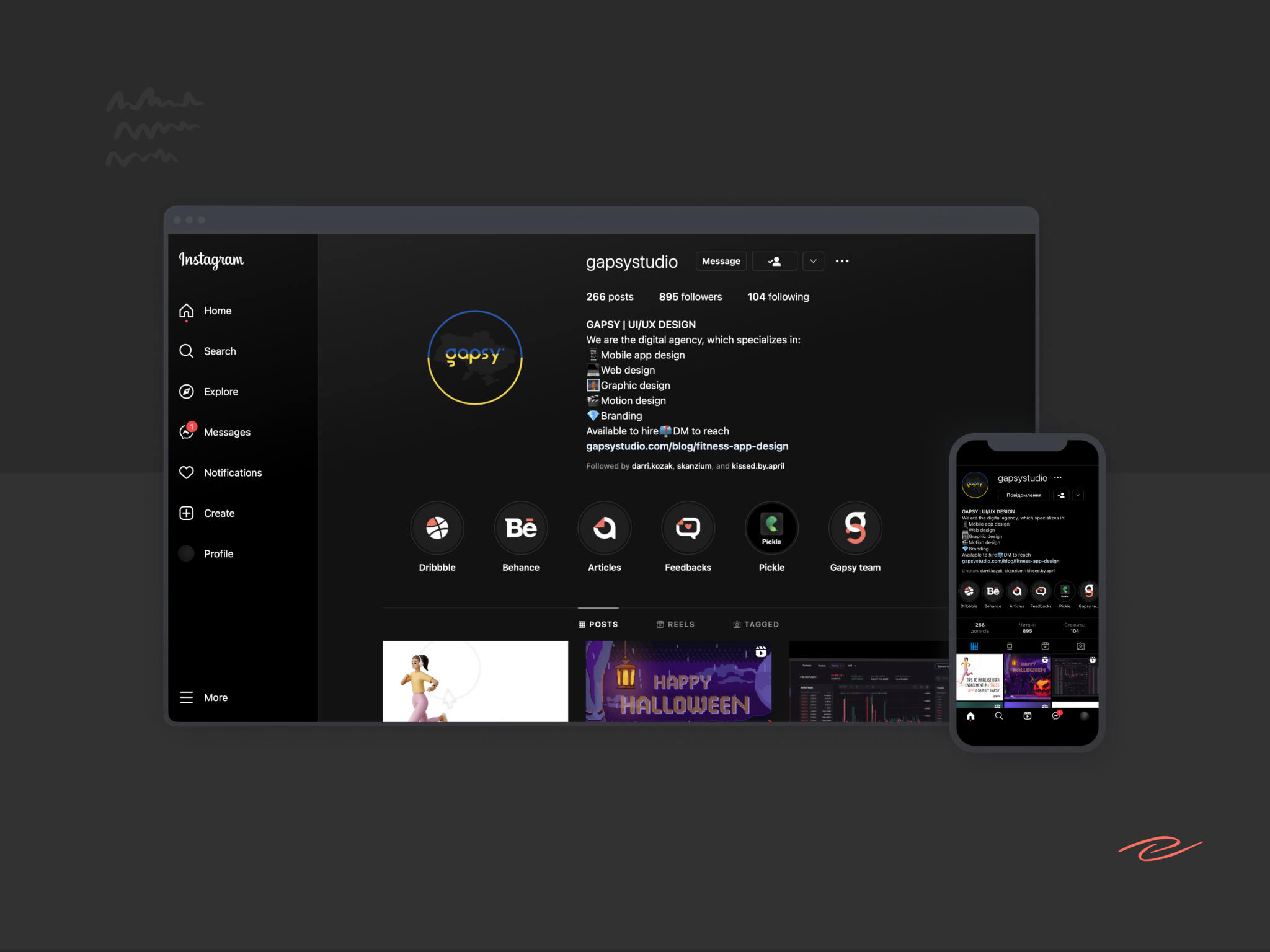This screenshot has height=952, width=1270.
Task: Click the Create plus icon
Action: [187, 513]
